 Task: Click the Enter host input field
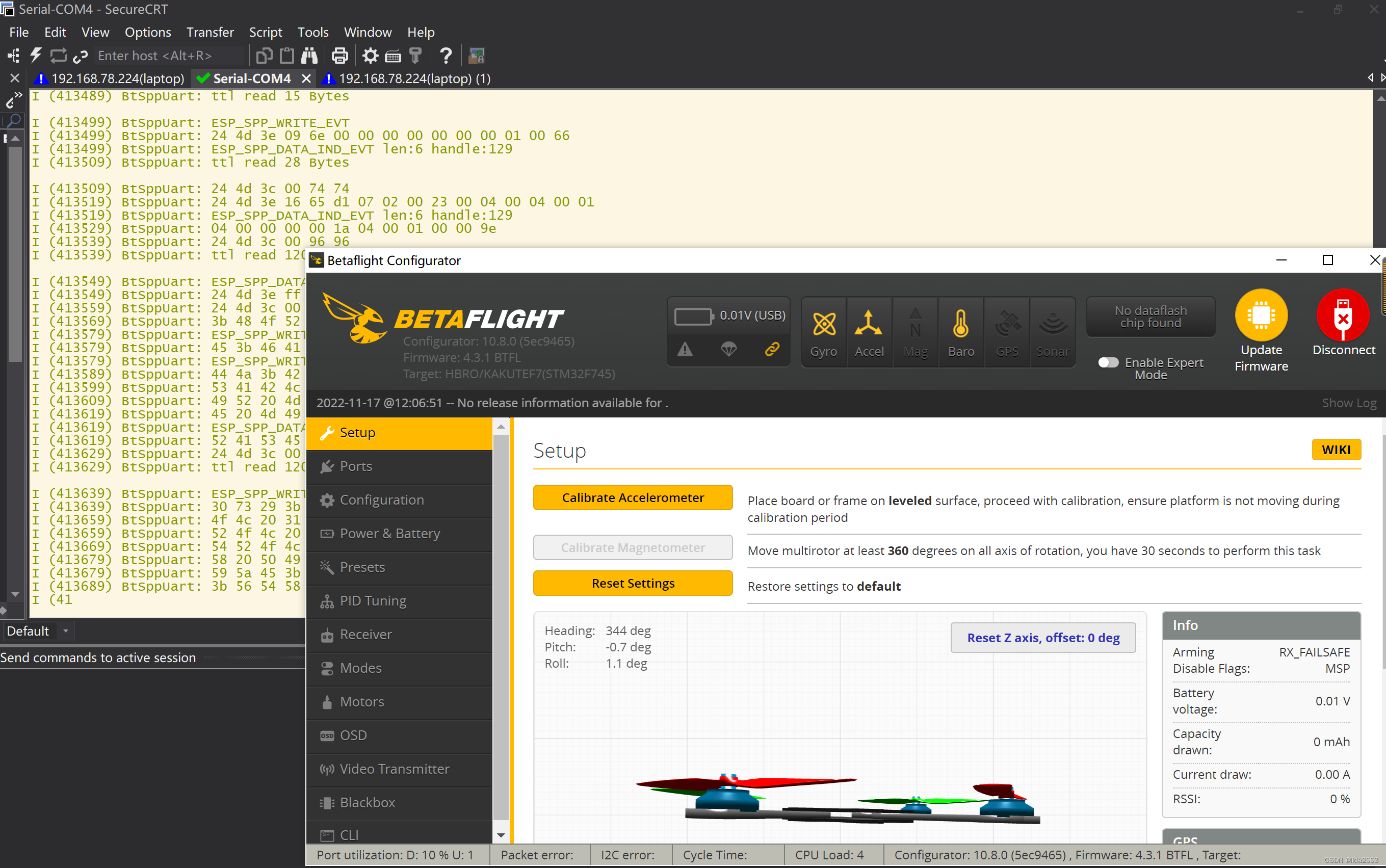point(169,56)
